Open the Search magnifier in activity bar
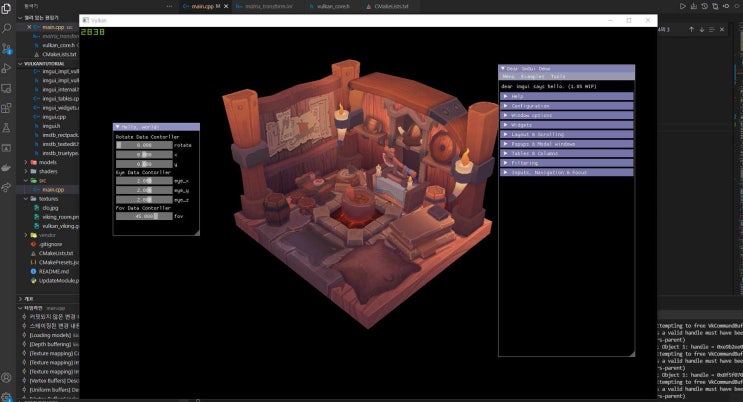 pos(7,28)
